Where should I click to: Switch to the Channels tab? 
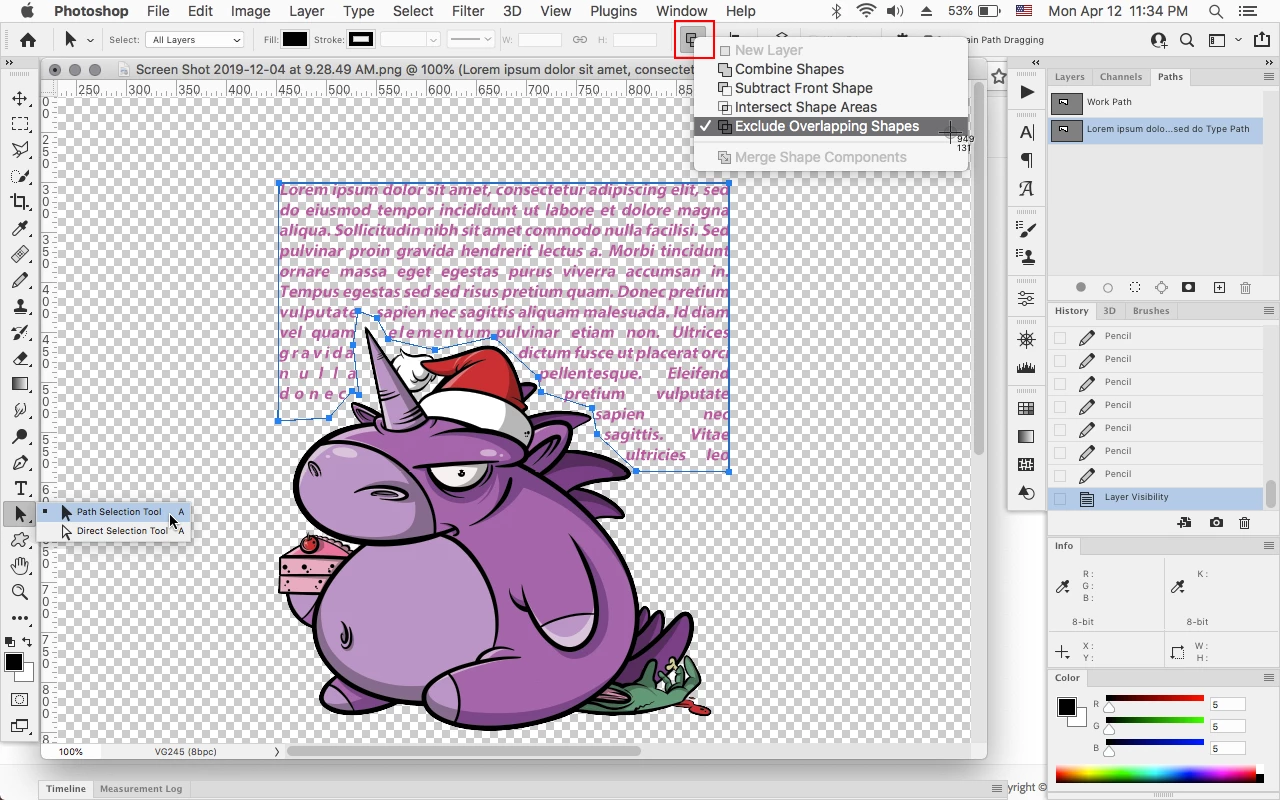click(x=1120, y=77)
